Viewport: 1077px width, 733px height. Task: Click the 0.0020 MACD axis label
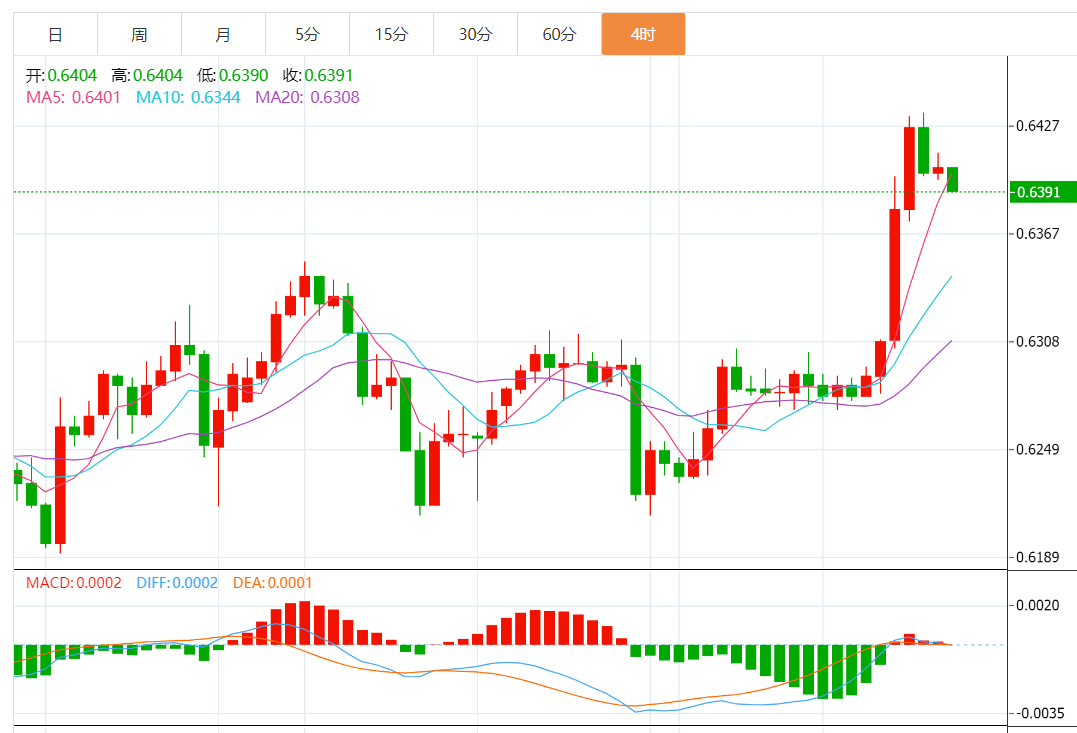click(x=1038, y=605)
